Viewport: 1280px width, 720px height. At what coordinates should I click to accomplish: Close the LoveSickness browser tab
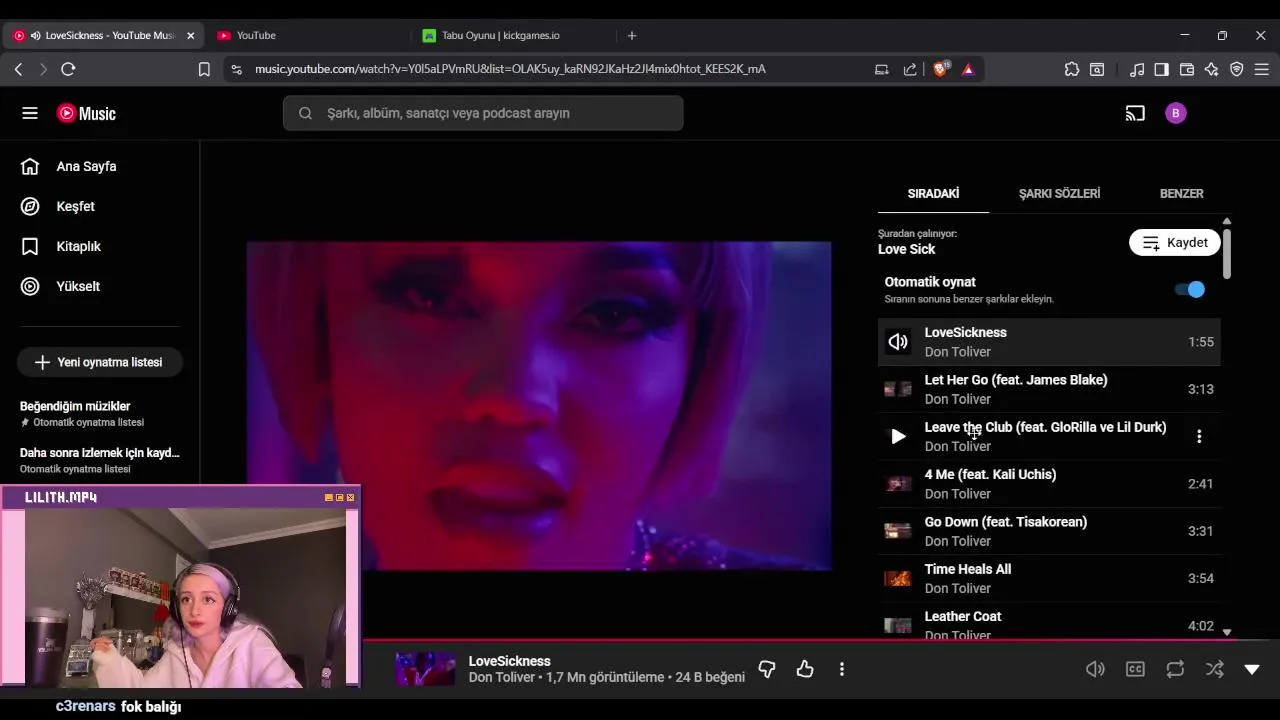[x=190, y=35]
